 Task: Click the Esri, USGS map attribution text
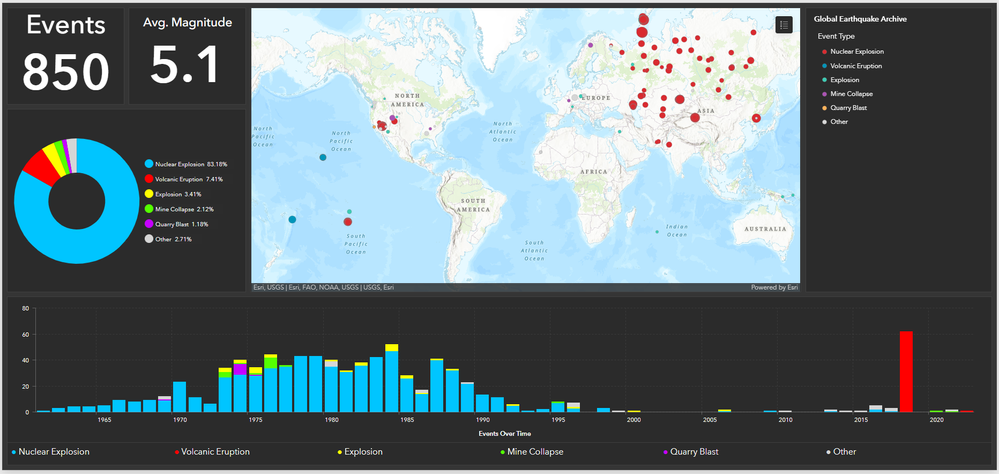click(323, 287)
